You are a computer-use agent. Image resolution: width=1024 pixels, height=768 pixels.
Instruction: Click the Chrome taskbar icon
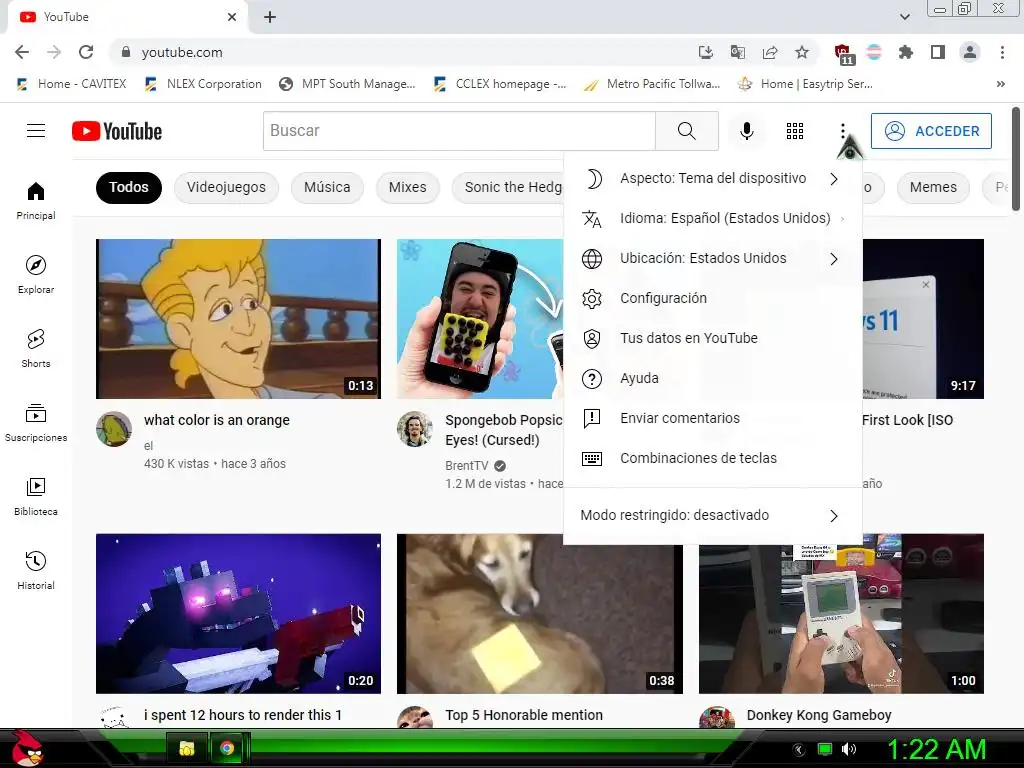tap(227, 748)
